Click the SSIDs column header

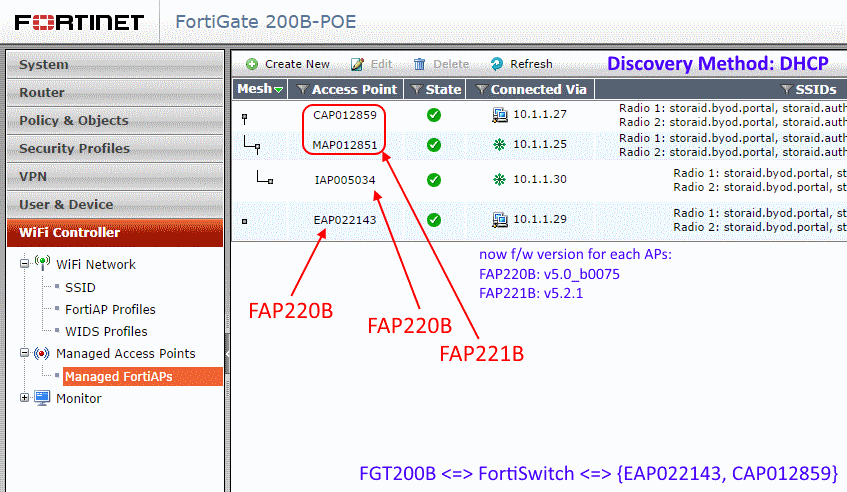click(x=721, y=90)
